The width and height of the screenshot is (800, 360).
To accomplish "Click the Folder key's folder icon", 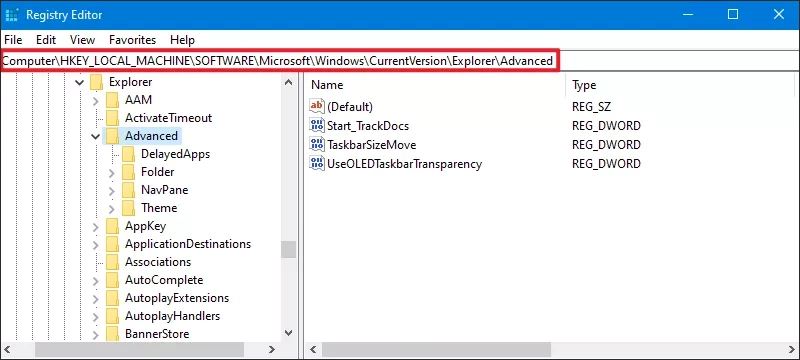I will [x=129, y=172].
